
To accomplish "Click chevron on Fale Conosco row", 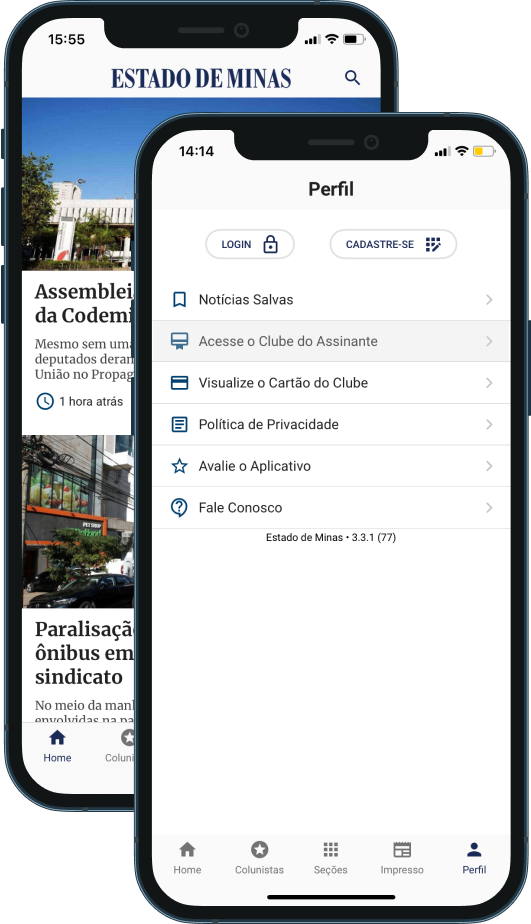I will 489,507.
